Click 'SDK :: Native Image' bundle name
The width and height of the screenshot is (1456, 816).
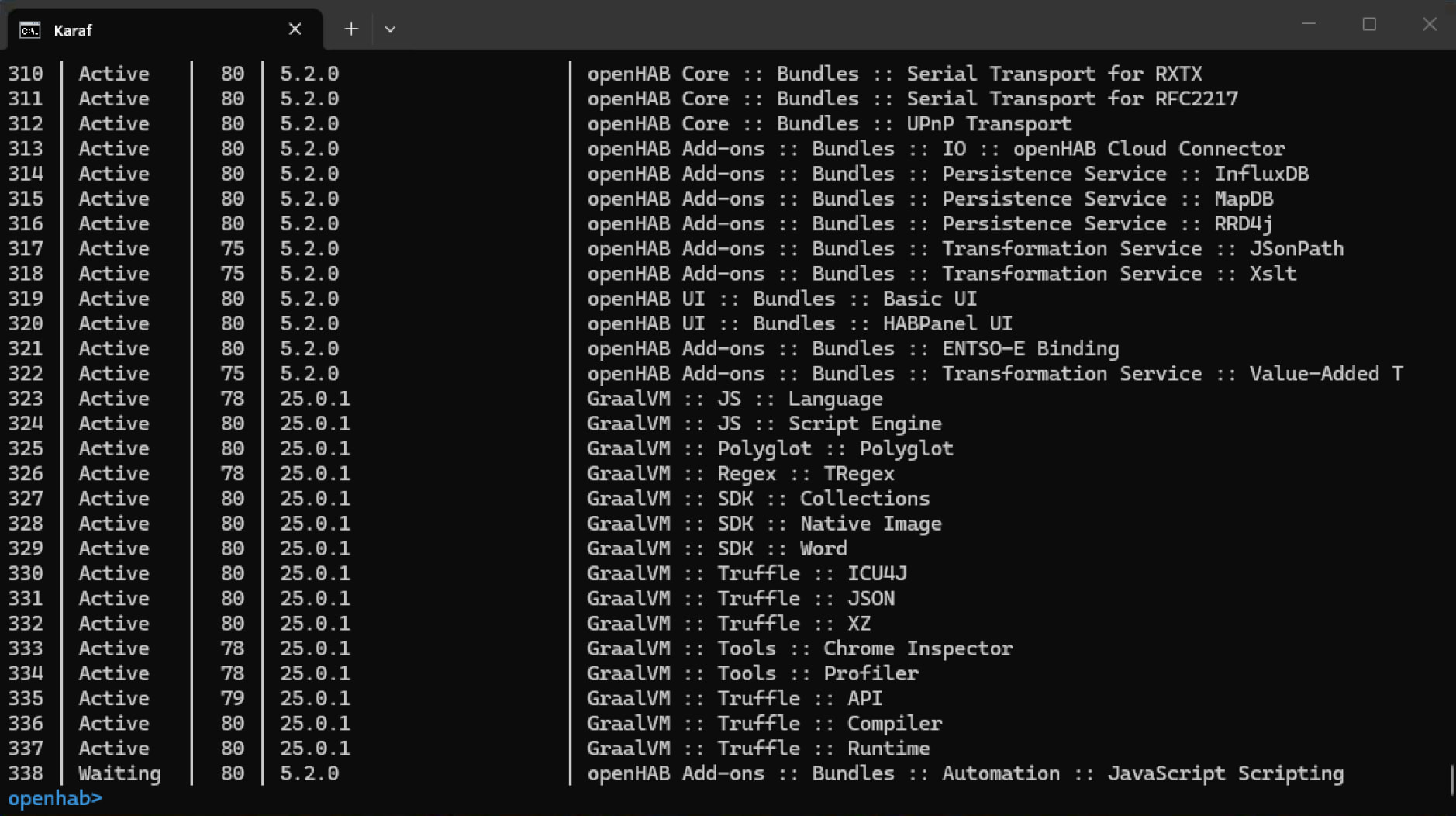click(x=830, y=524)
